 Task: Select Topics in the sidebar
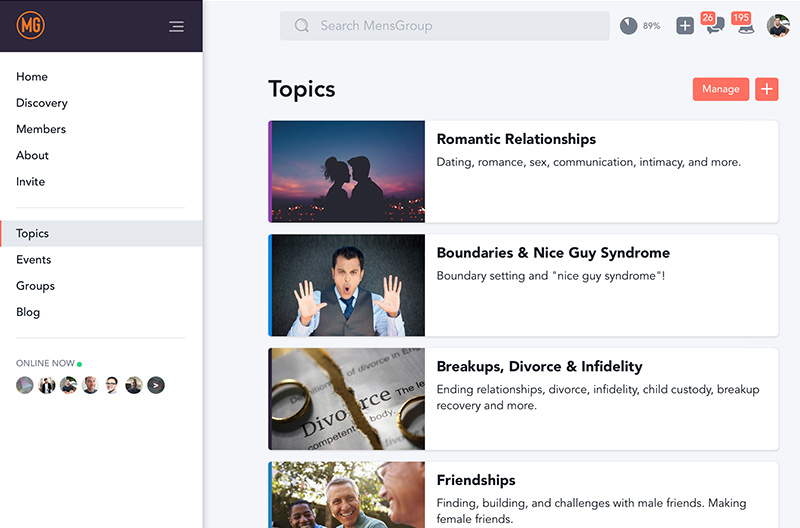(x=102, y=234)
